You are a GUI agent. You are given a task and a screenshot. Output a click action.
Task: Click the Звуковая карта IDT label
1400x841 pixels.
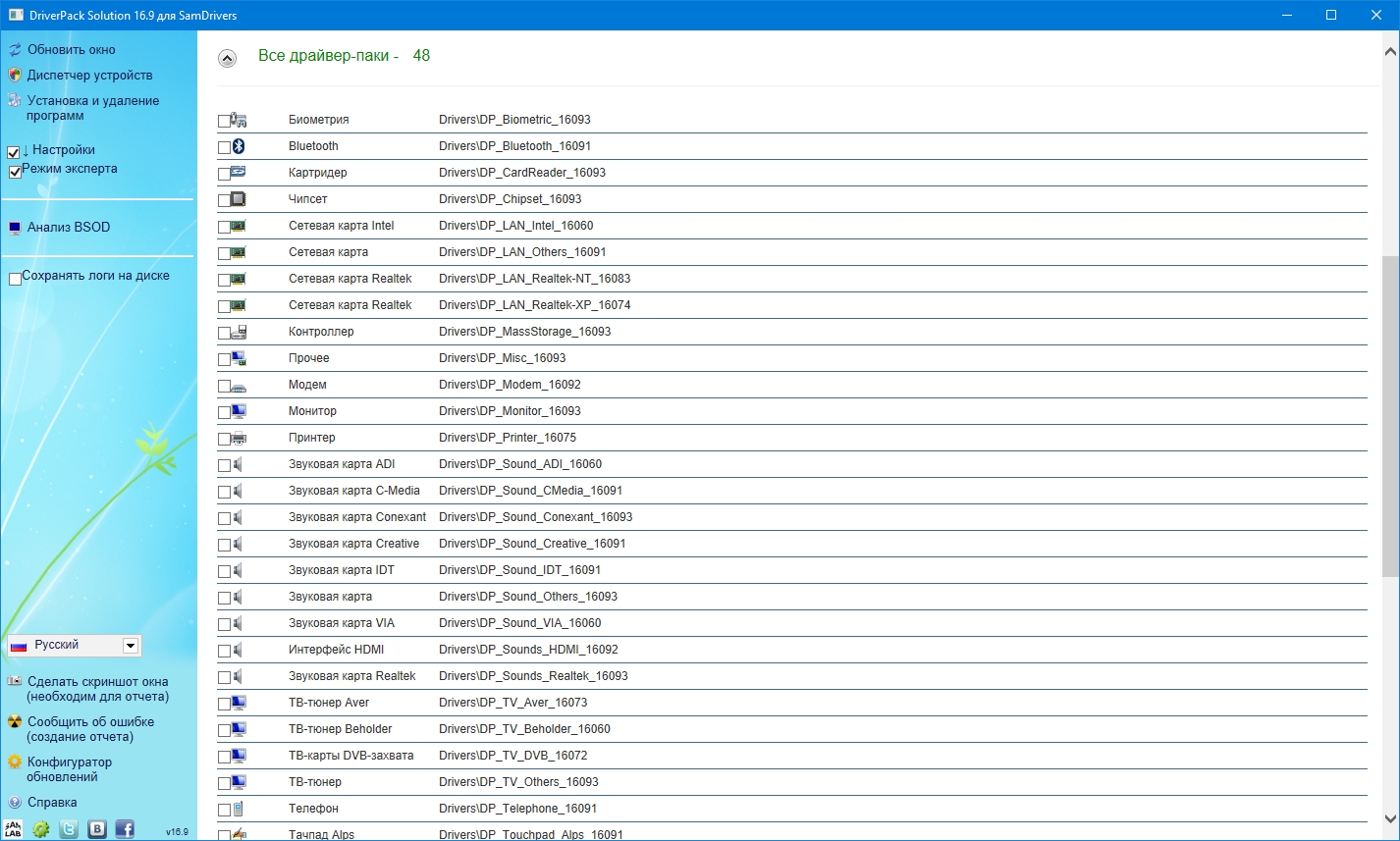[x=342, y=570]
